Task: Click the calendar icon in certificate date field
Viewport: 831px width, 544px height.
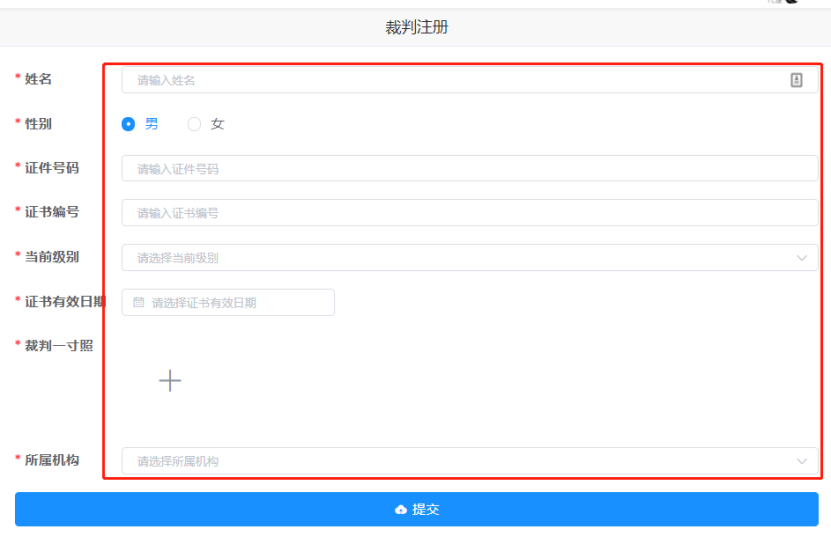Action: tap(139, 302)
